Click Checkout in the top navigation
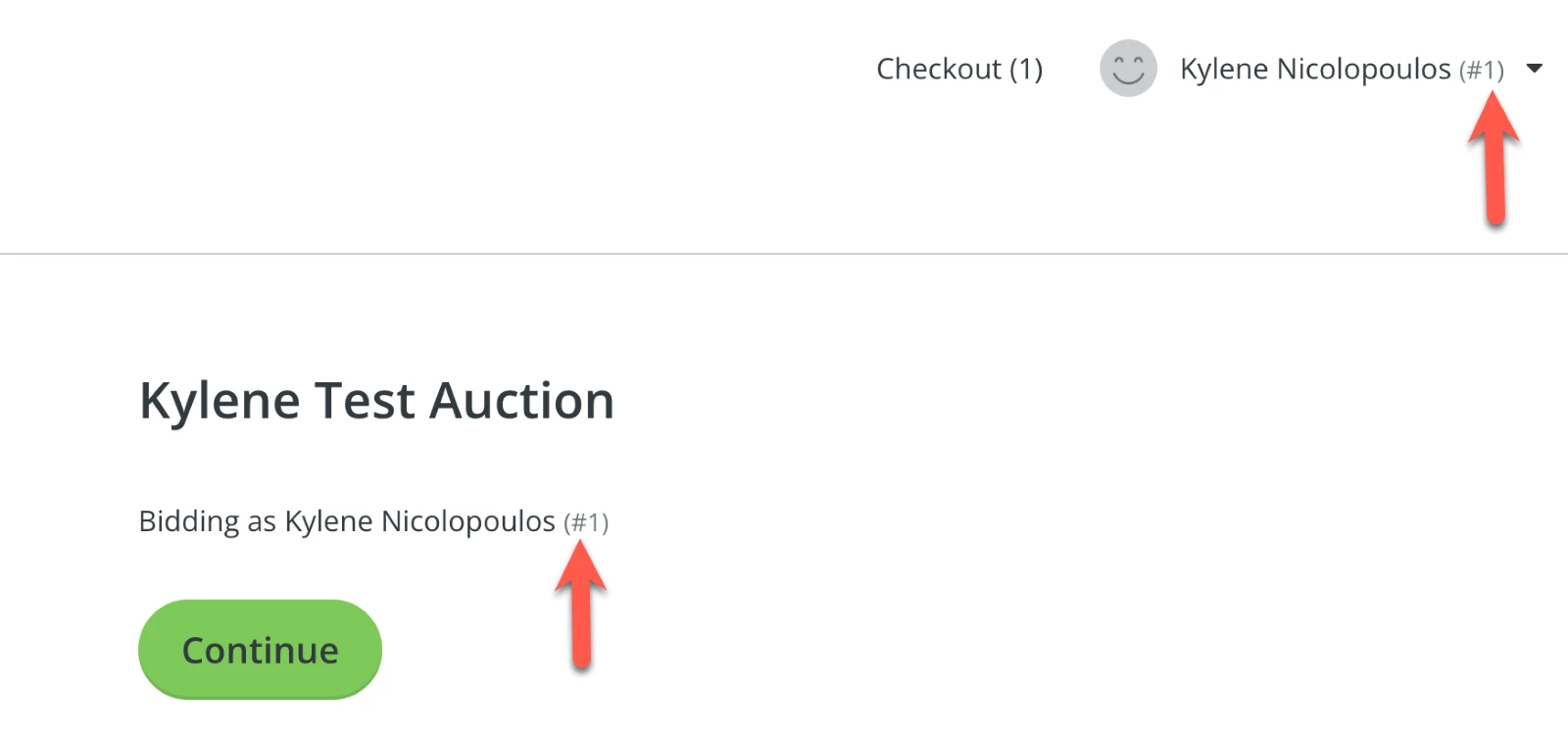 [958, 69]
